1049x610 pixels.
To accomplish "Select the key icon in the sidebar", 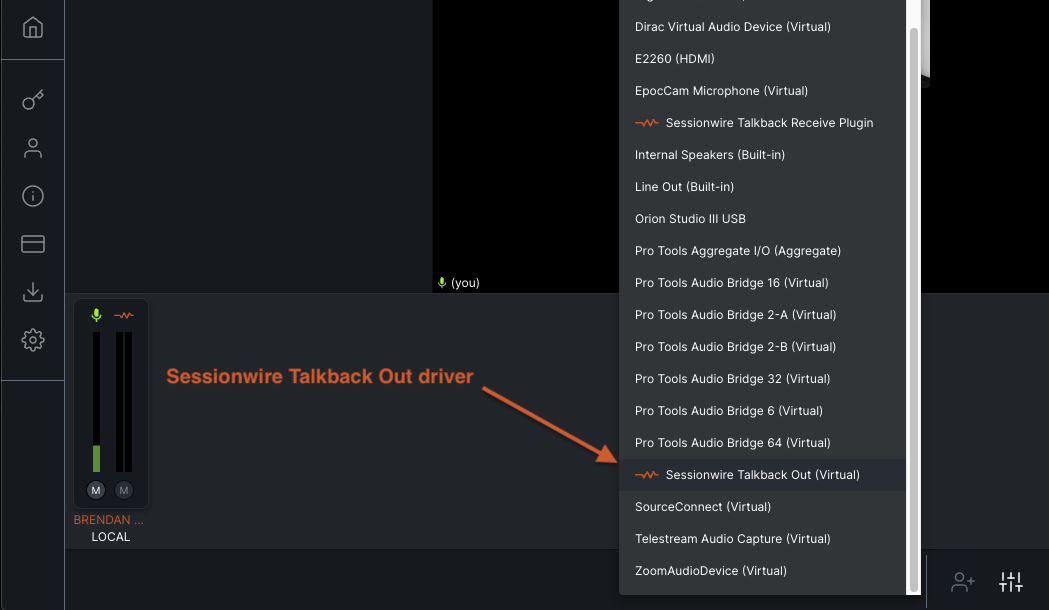I will [32, 100].
